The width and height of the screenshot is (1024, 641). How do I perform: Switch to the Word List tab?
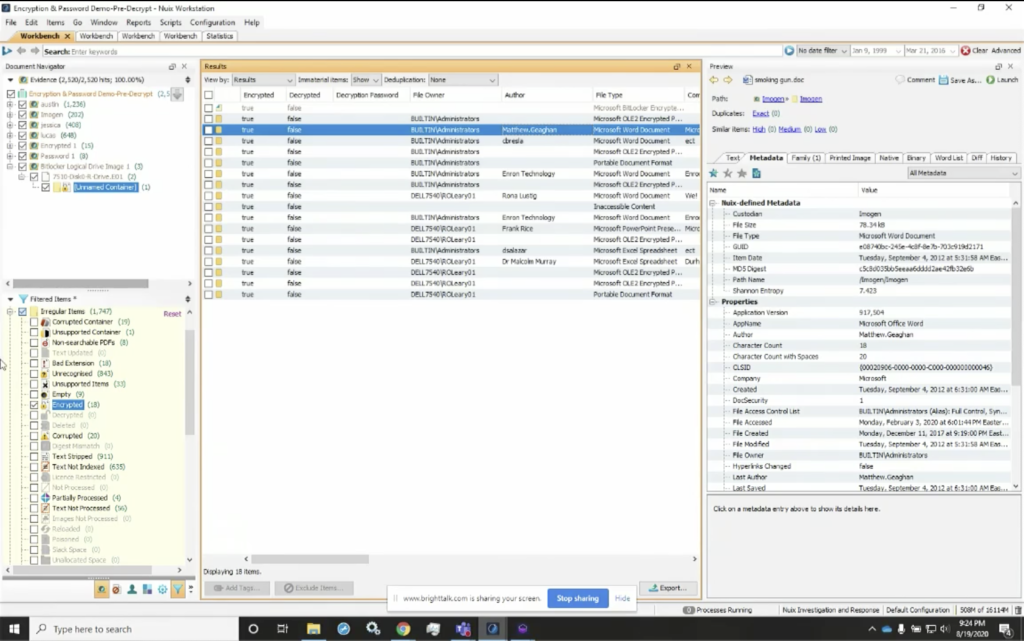948,158
